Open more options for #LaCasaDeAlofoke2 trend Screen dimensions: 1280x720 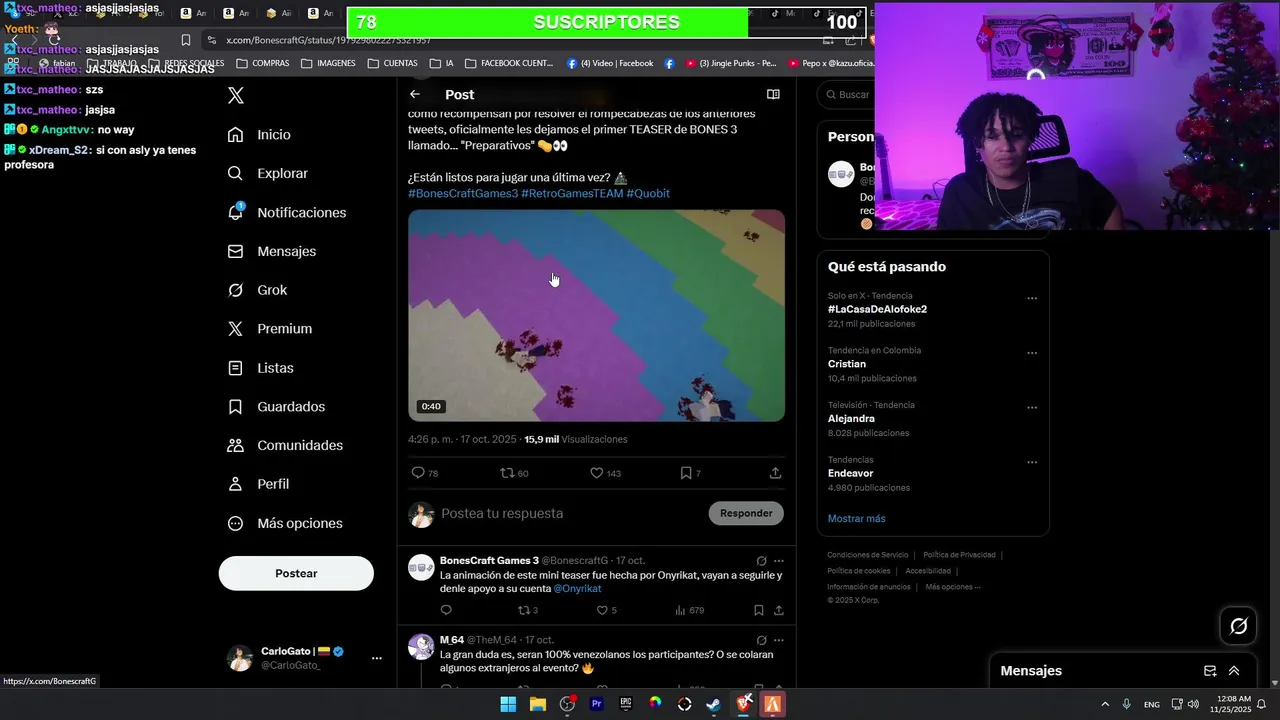click(1032, 298)
